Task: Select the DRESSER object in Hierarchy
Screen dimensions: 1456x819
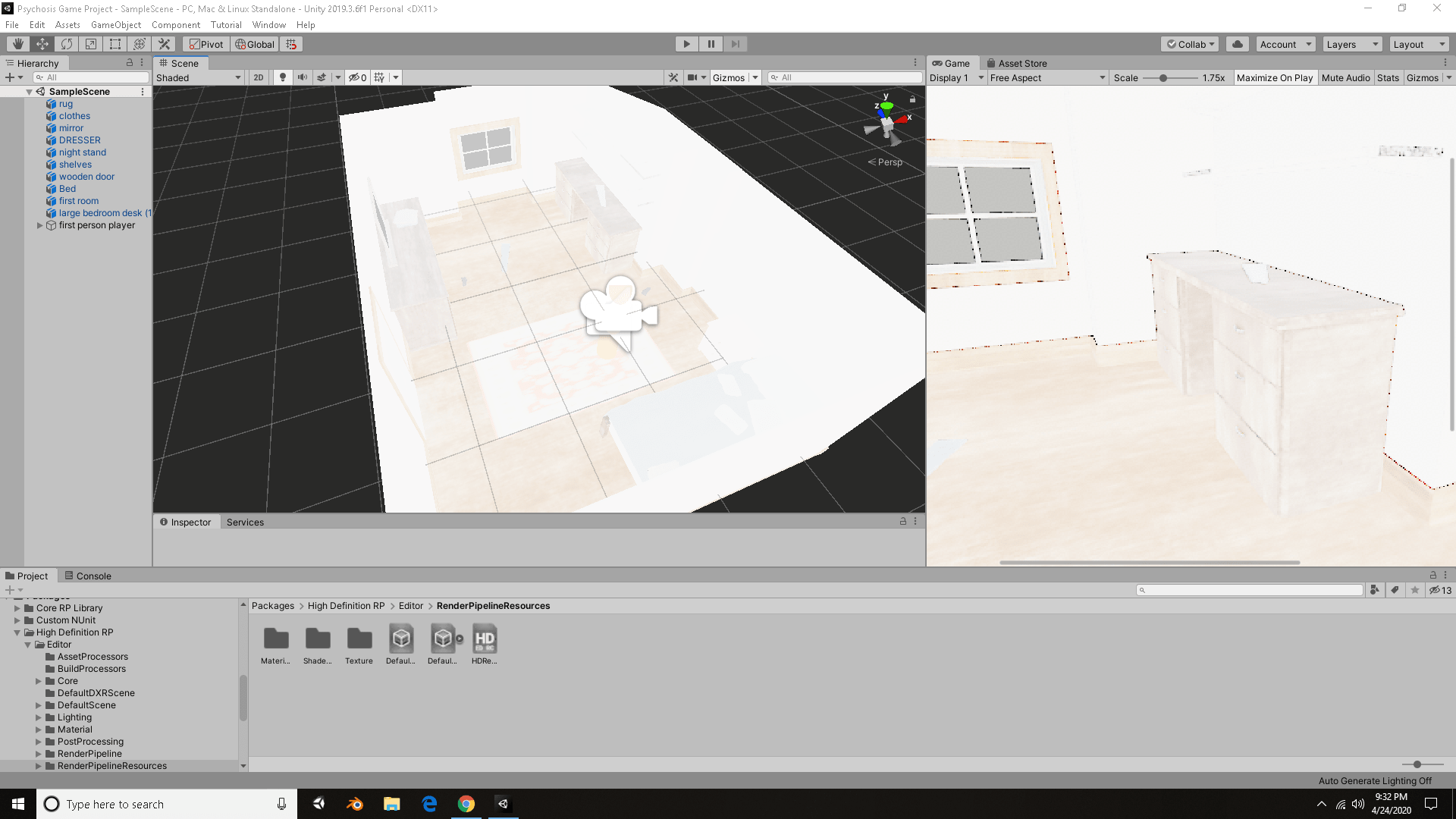Action: tap(80, 140)
